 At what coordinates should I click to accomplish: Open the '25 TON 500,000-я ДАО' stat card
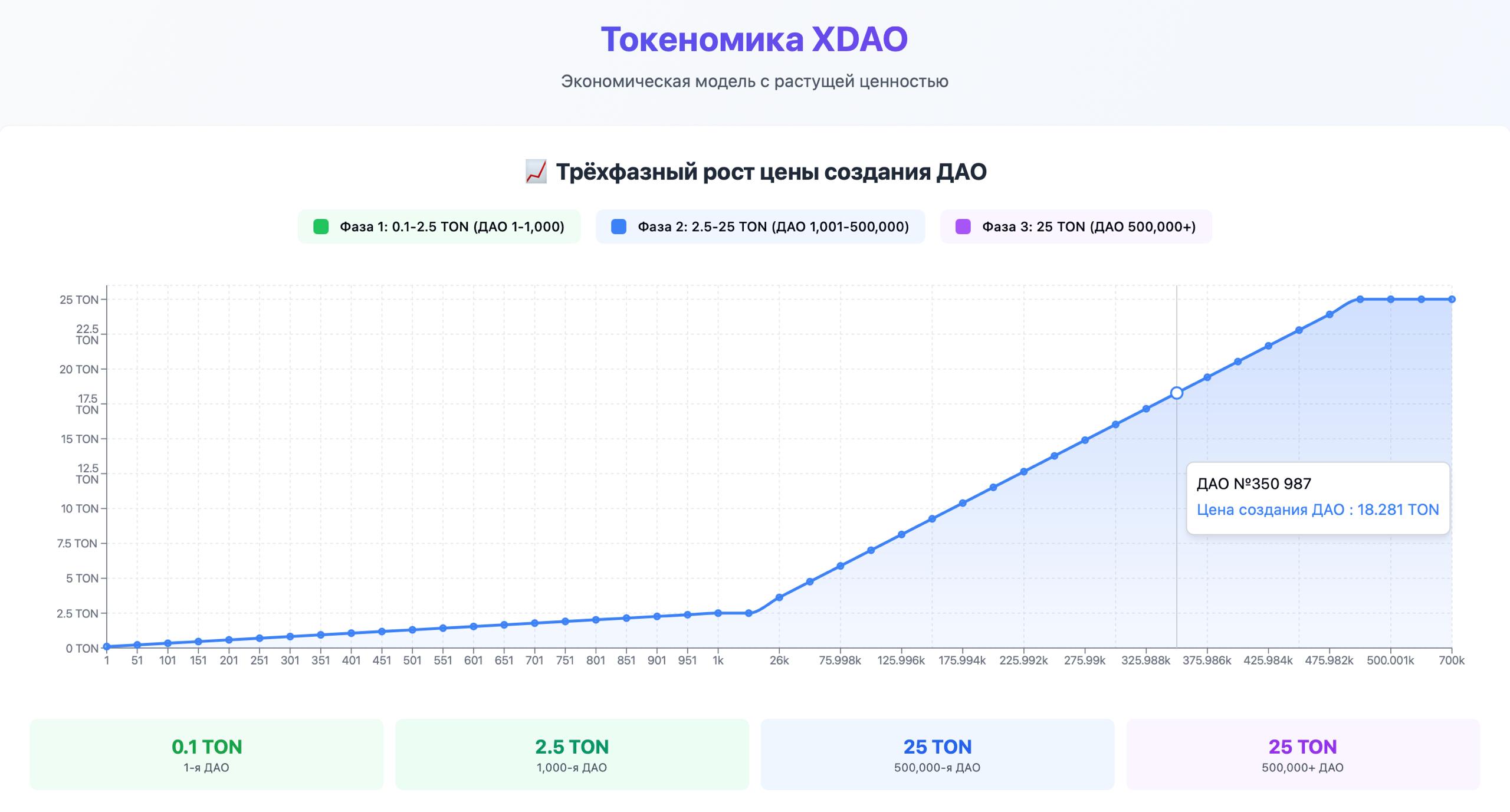click(x=937, y=754)
